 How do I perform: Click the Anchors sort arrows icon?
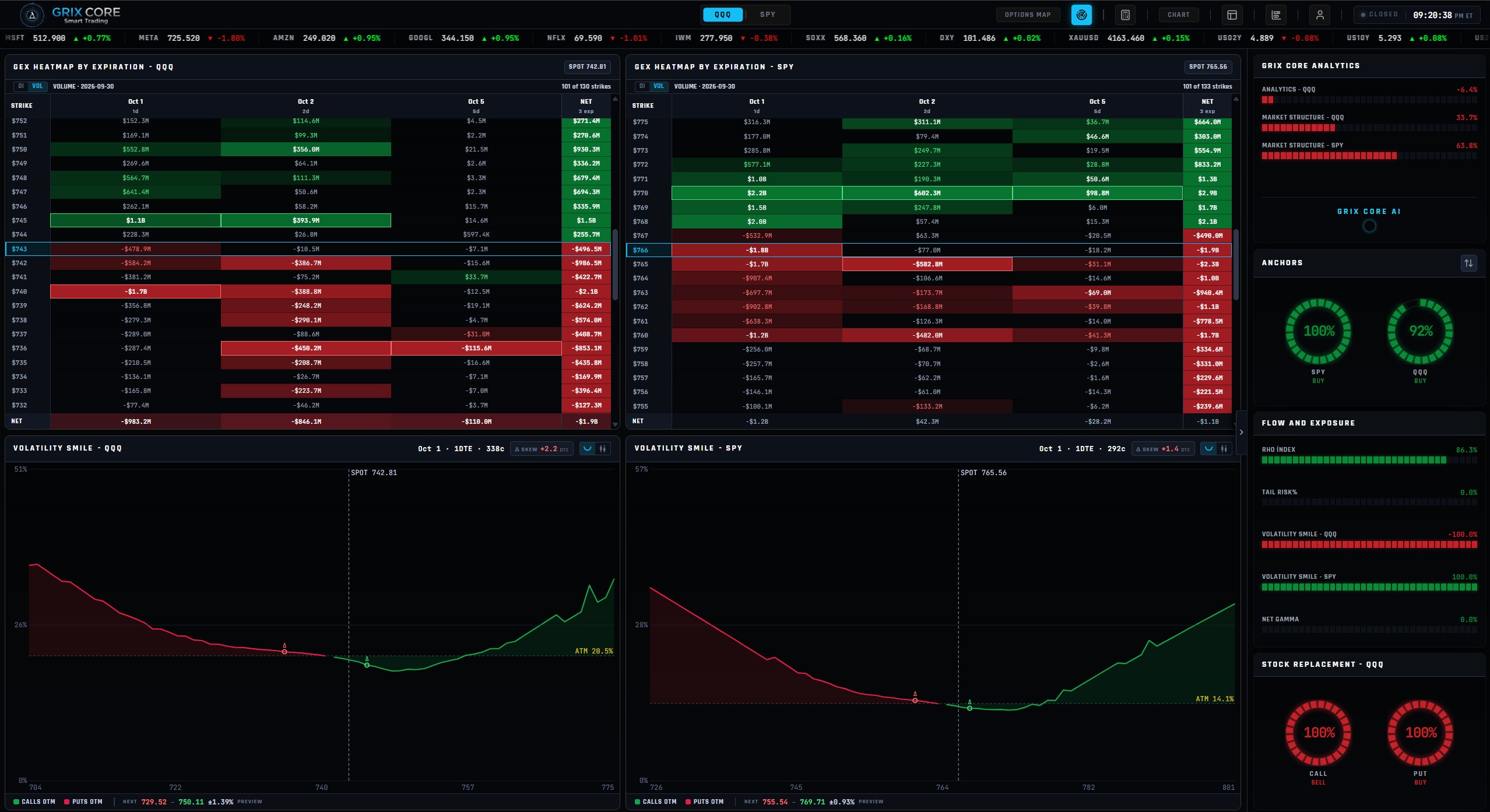point(1468,263)
